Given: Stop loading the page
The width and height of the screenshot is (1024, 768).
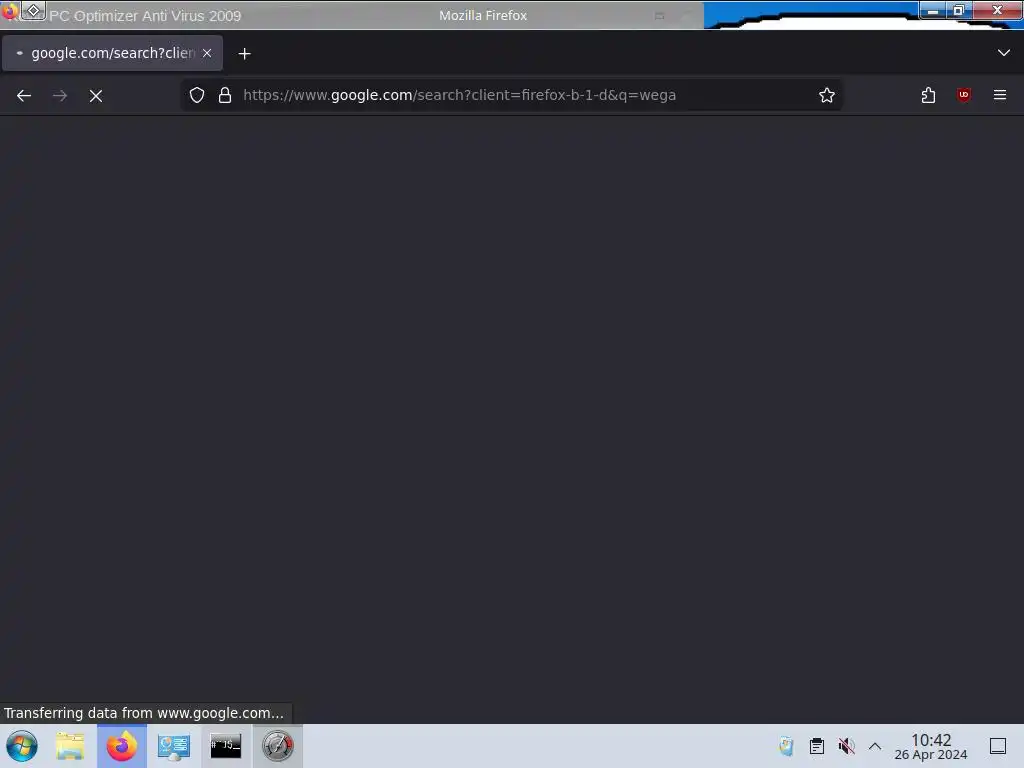Looking at the screenshot, I should [x=96, y=96].
